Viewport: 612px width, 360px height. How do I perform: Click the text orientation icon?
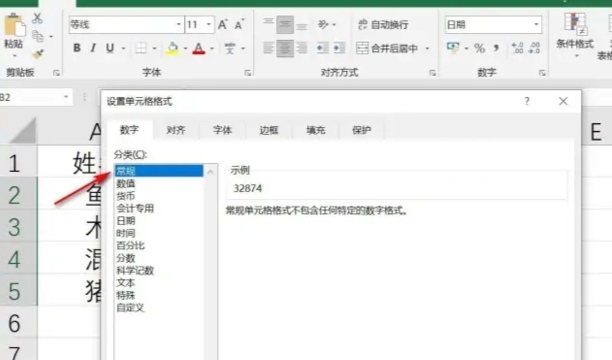coord(323,25)
